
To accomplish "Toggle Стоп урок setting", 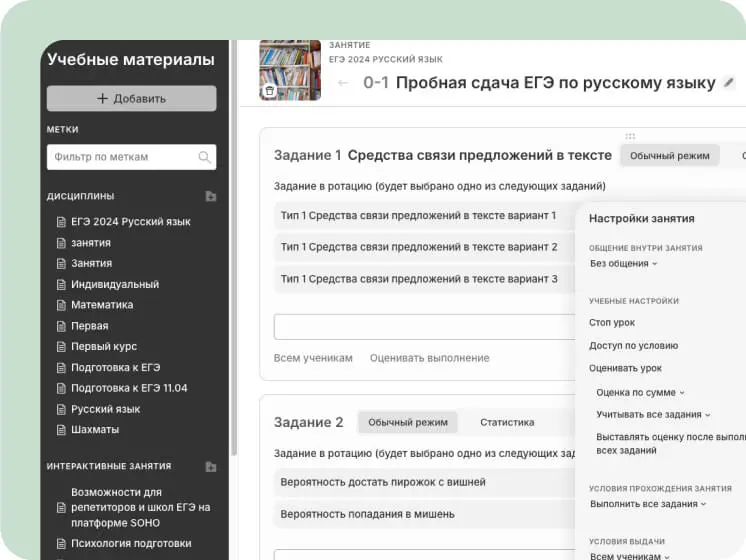I will click(x=612, y=323).
